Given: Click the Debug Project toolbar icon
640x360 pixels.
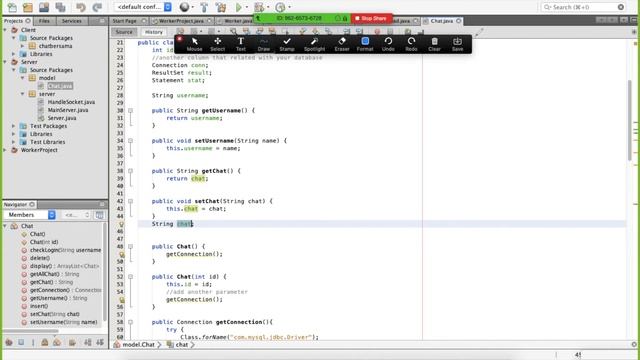Looking at the screenshot, I should [x=259, y=7].
